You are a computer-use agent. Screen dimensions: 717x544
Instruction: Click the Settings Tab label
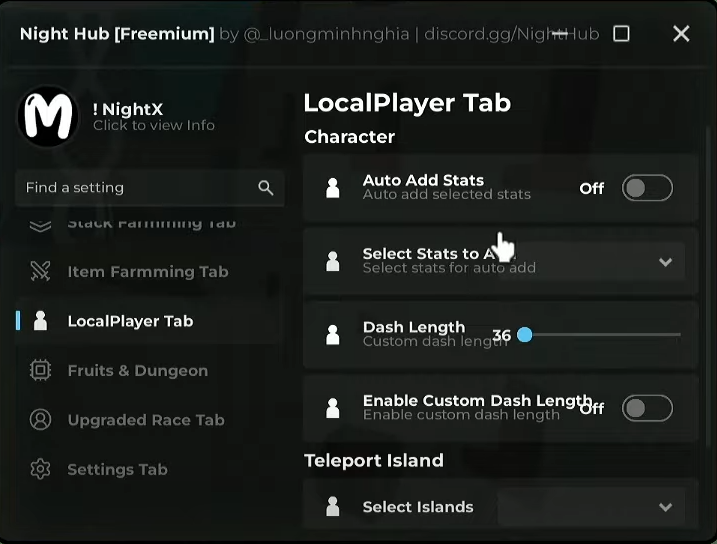pyautogui.click(x=117, y=469)
